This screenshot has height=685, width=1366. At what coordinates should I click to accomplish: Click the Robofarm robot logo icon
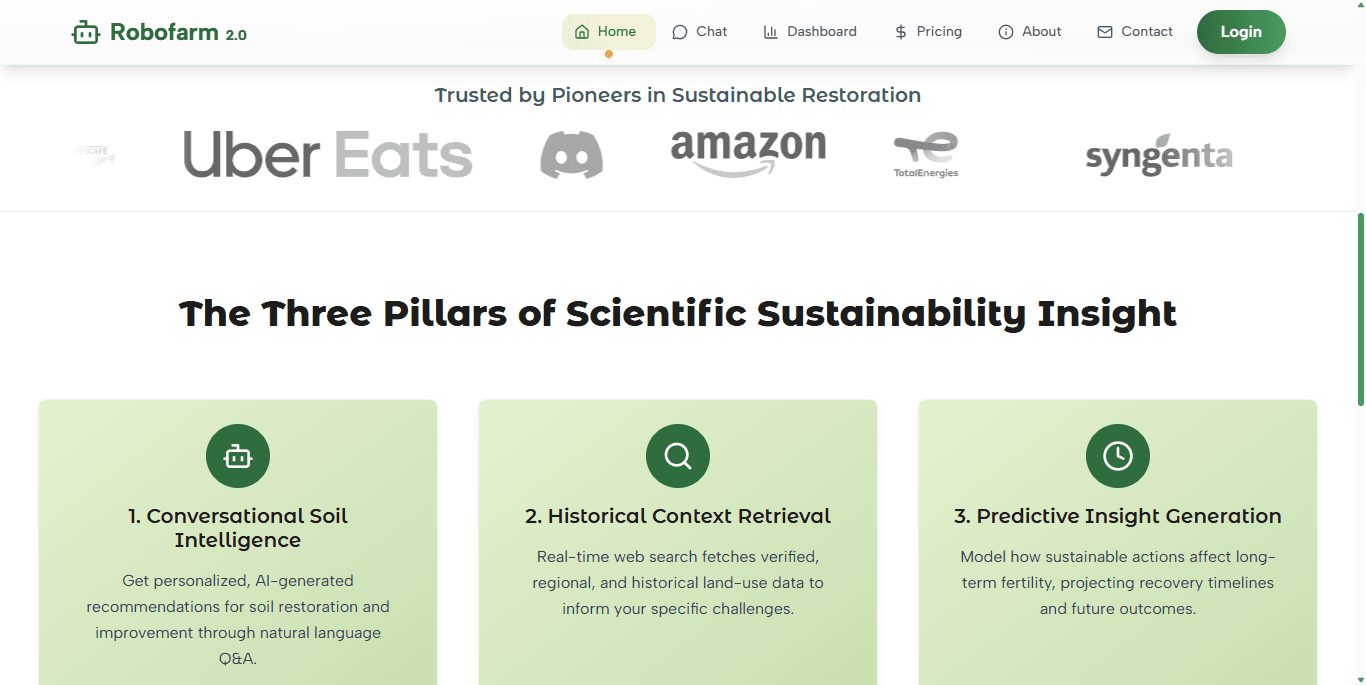tap(86, 33)
